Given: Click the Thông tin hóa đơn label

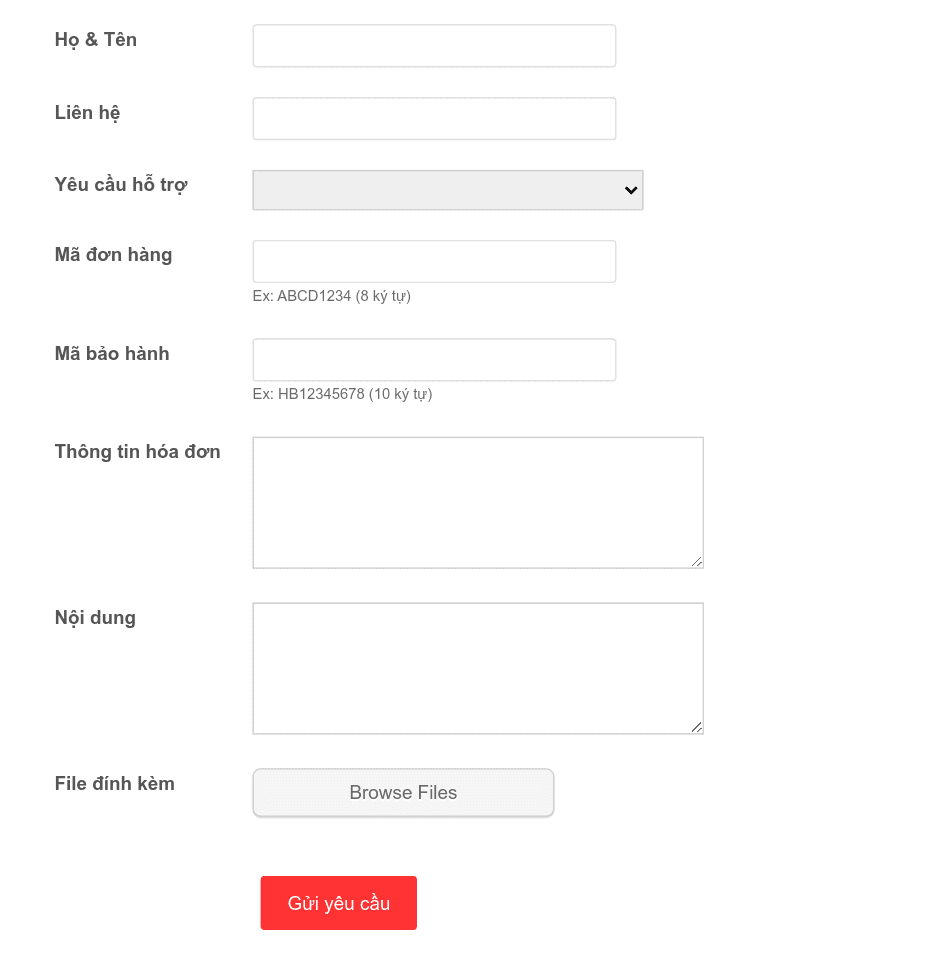Looking at the screenshot, I should [137, 452].
